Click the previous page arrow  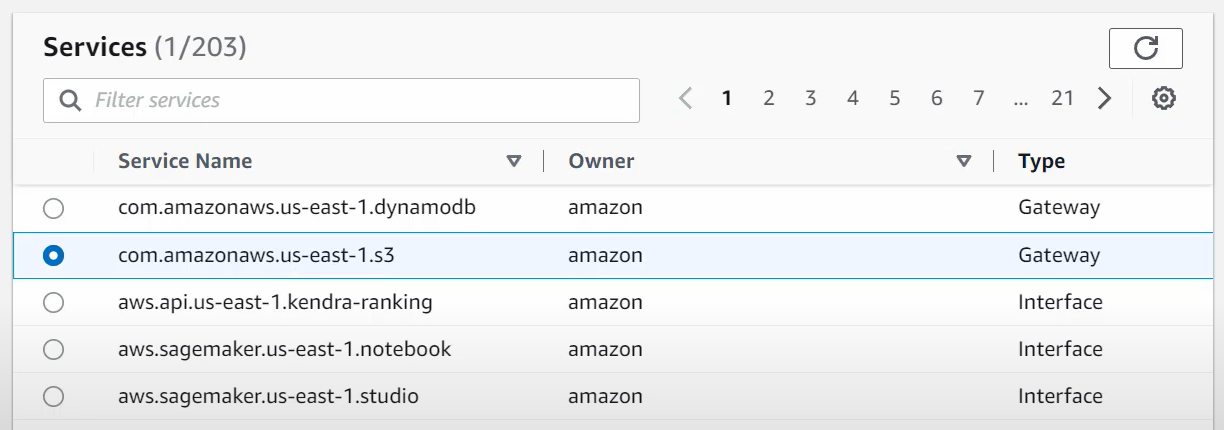coord(685,98)
